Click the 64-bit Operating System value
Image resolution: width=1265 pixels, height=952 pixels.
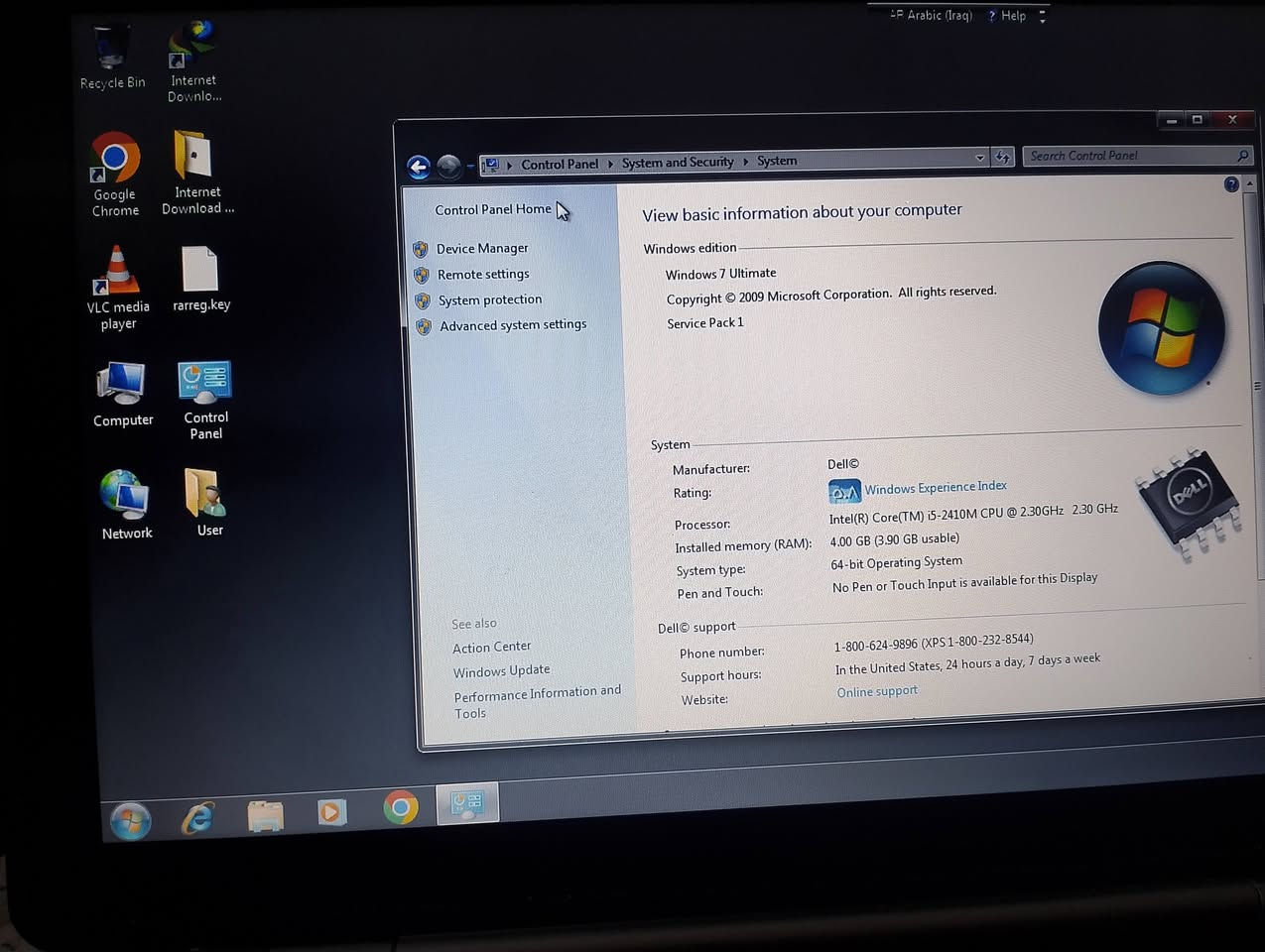point(896,562)
